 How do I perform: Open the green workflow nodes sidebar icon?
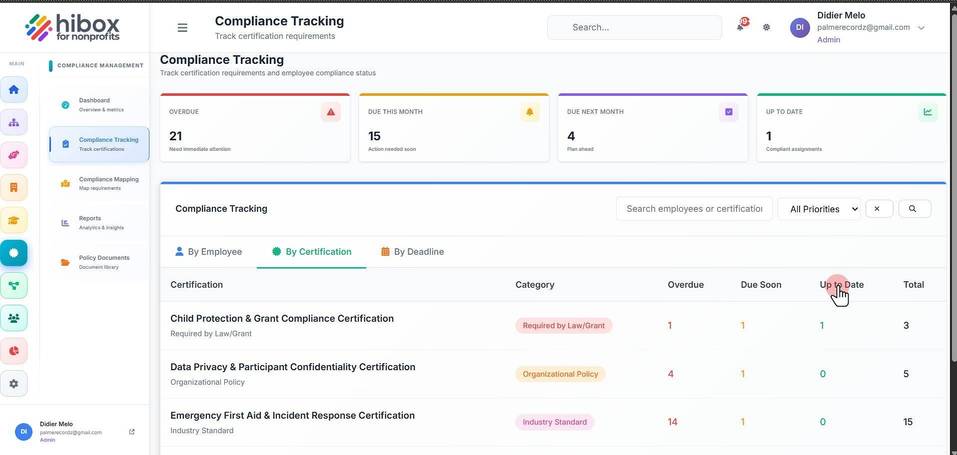[14, 285]
